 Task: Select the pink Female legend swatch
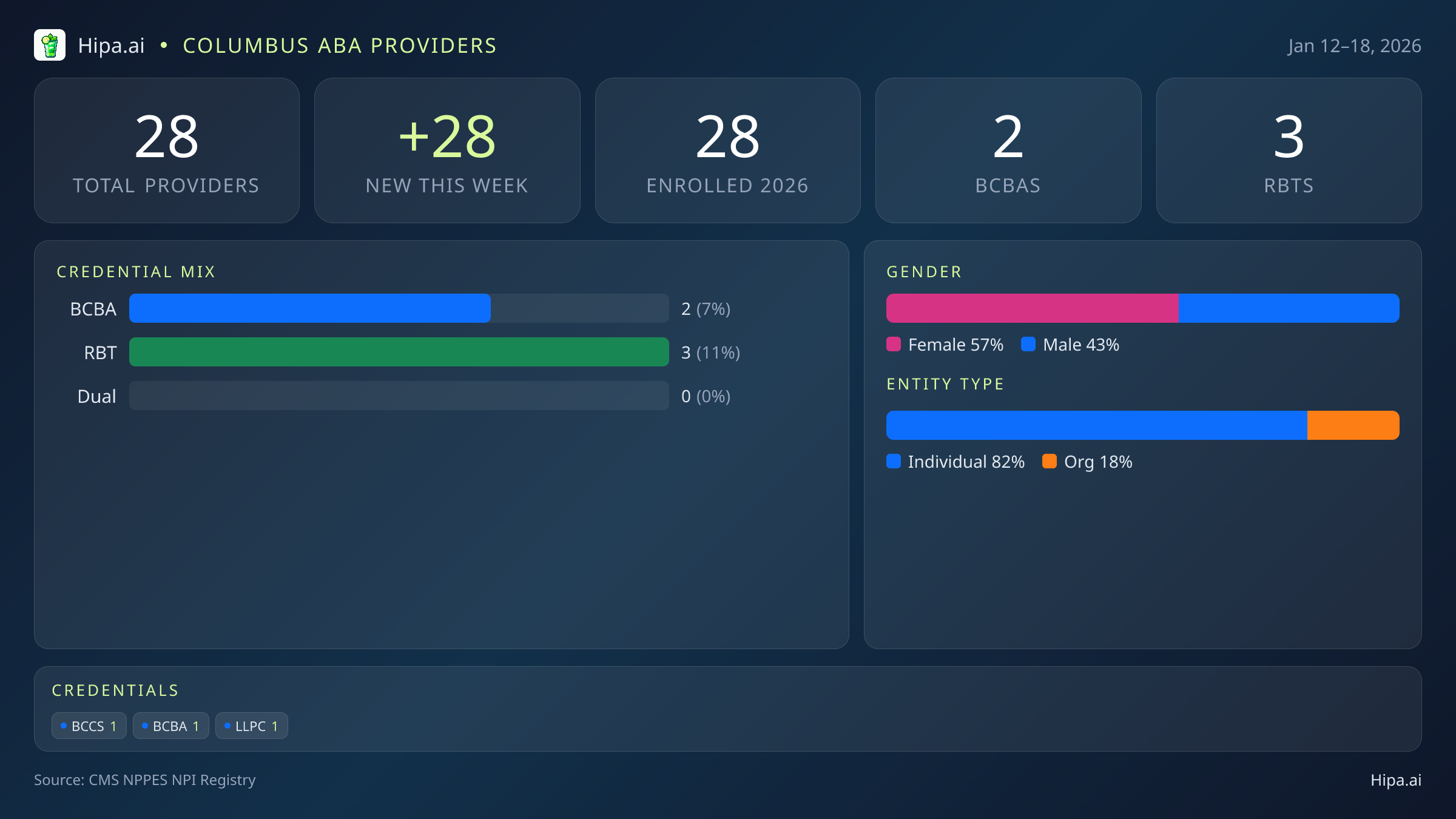[894, 345]
